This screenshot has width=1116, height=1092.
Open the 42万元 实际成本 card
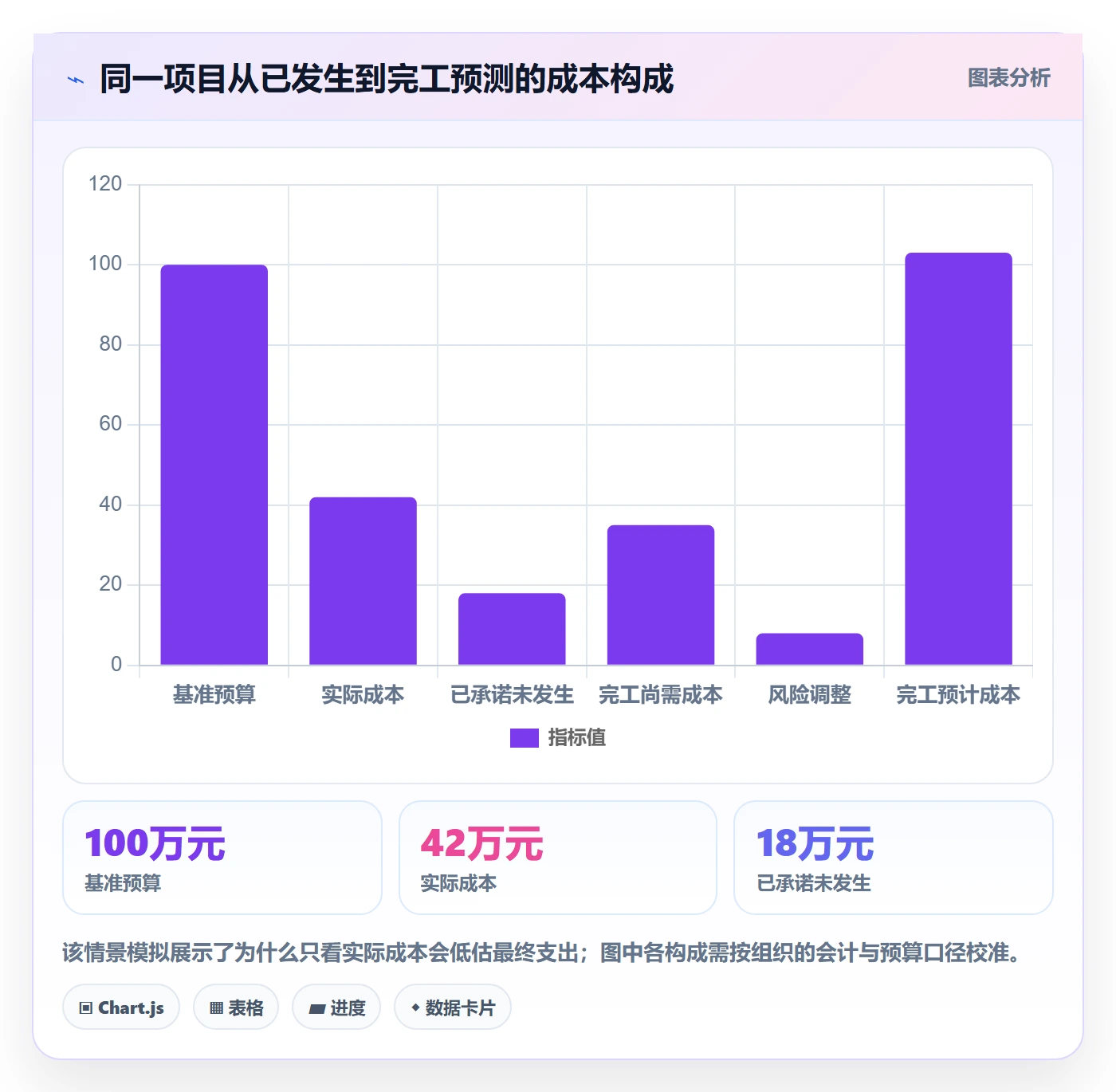pyautogui.click(x=558, y=858)
